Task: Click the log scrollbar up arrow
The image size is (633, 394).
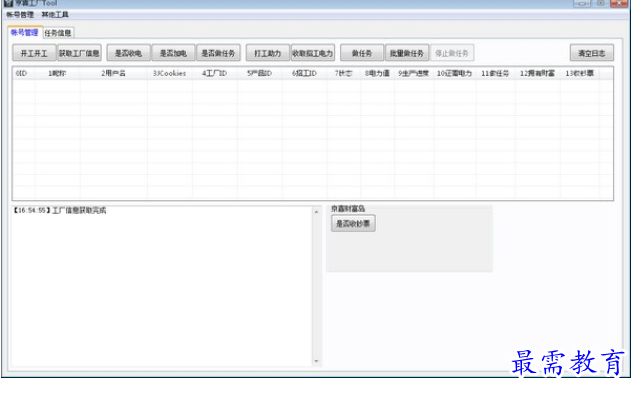Action: (316, 212)
